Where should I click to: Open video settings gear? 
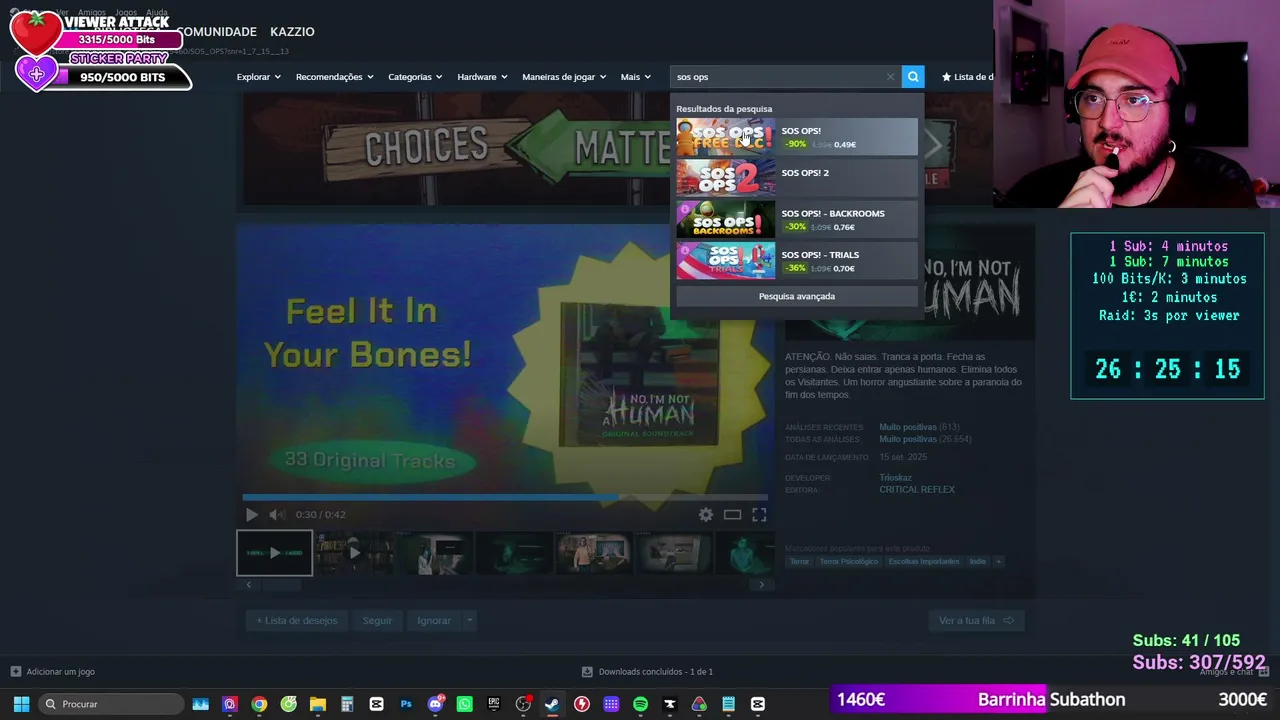pyautogui.click(x=706, y=515)
